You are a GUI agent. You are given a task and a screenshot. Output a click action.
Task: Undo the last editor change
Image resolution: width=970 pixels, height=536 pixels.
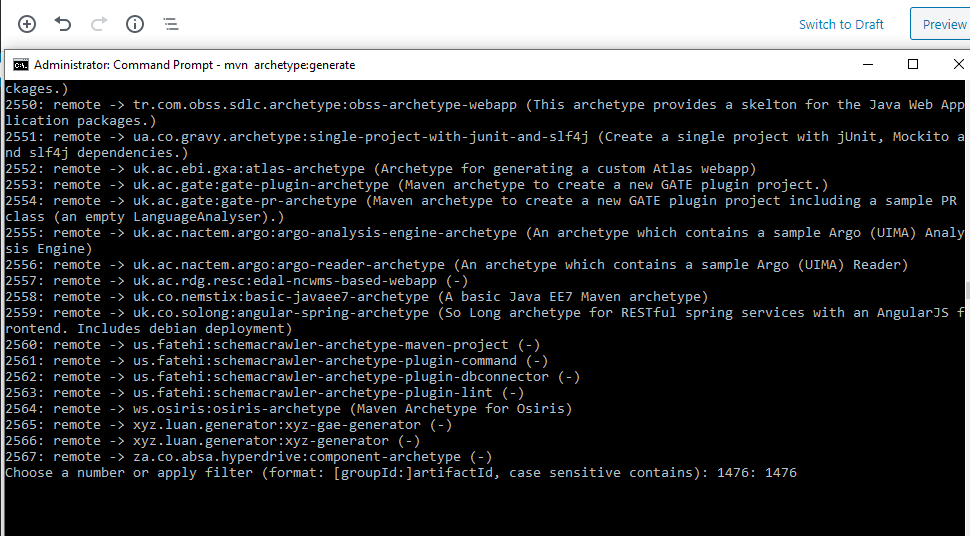pos(62,24)
